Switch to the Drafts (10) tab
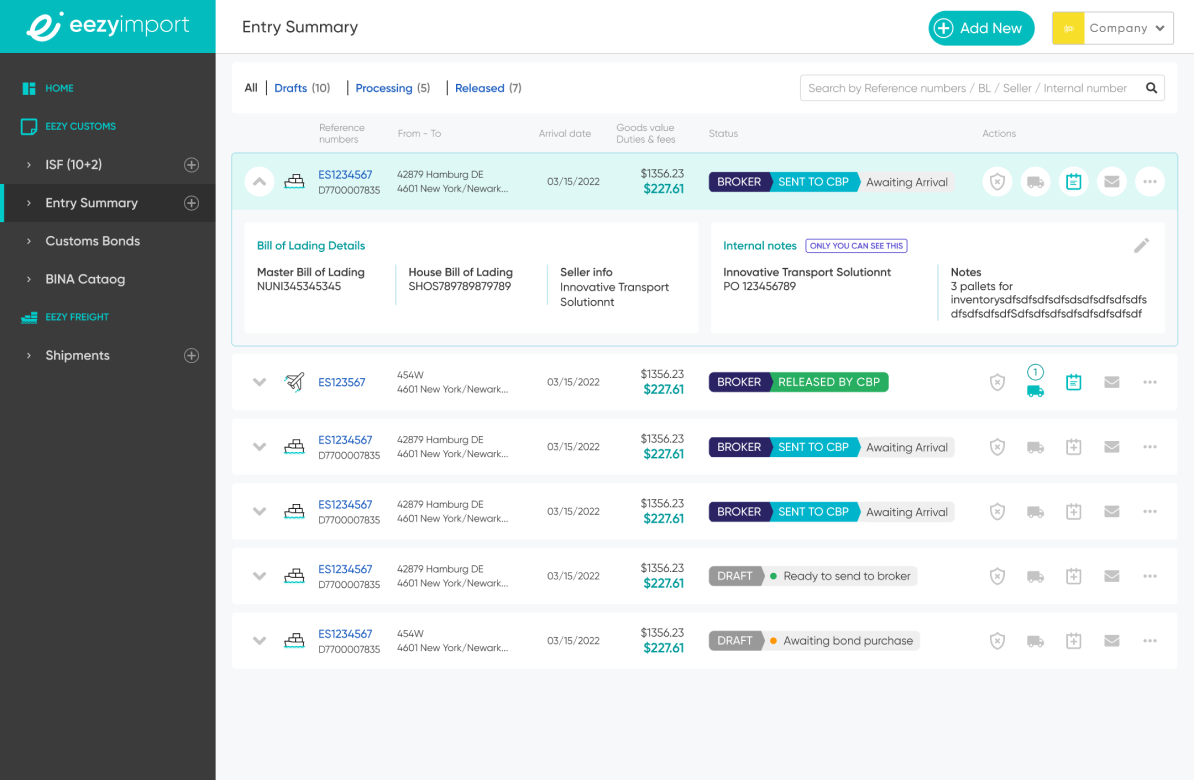Screen dimensions: 1194x780 (302, 88)
